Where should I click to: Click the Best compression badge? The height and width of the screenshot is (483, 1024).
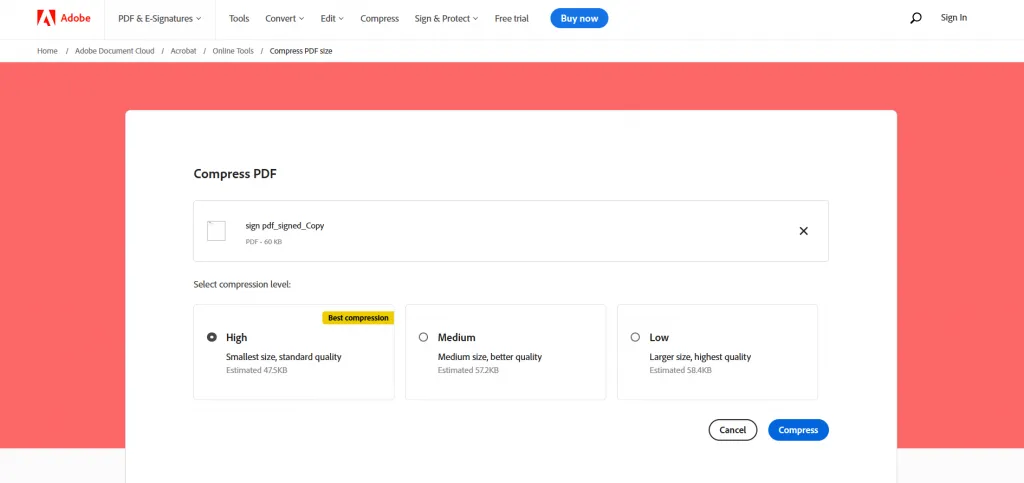coord(358,318)
